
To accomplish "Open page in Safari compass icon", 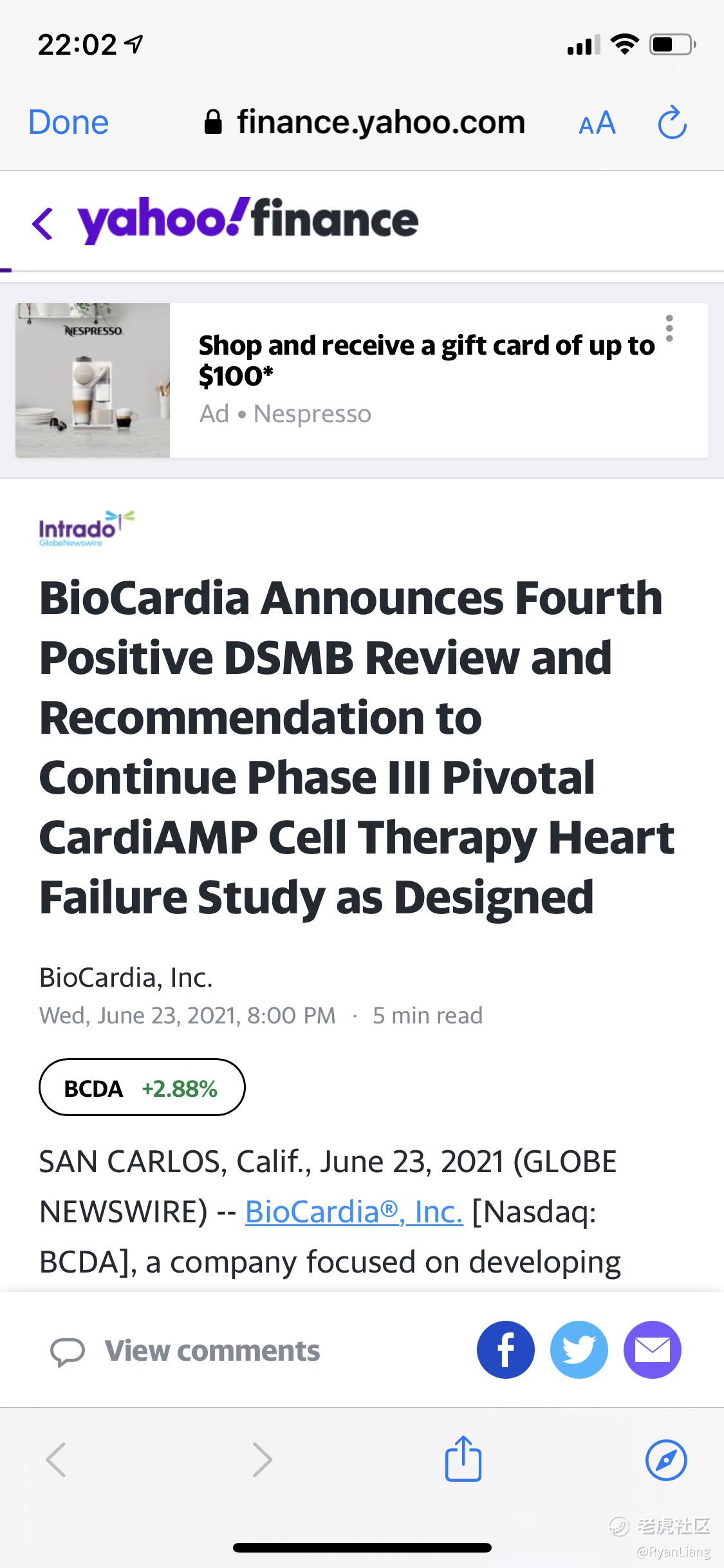I will (666, 1459).
